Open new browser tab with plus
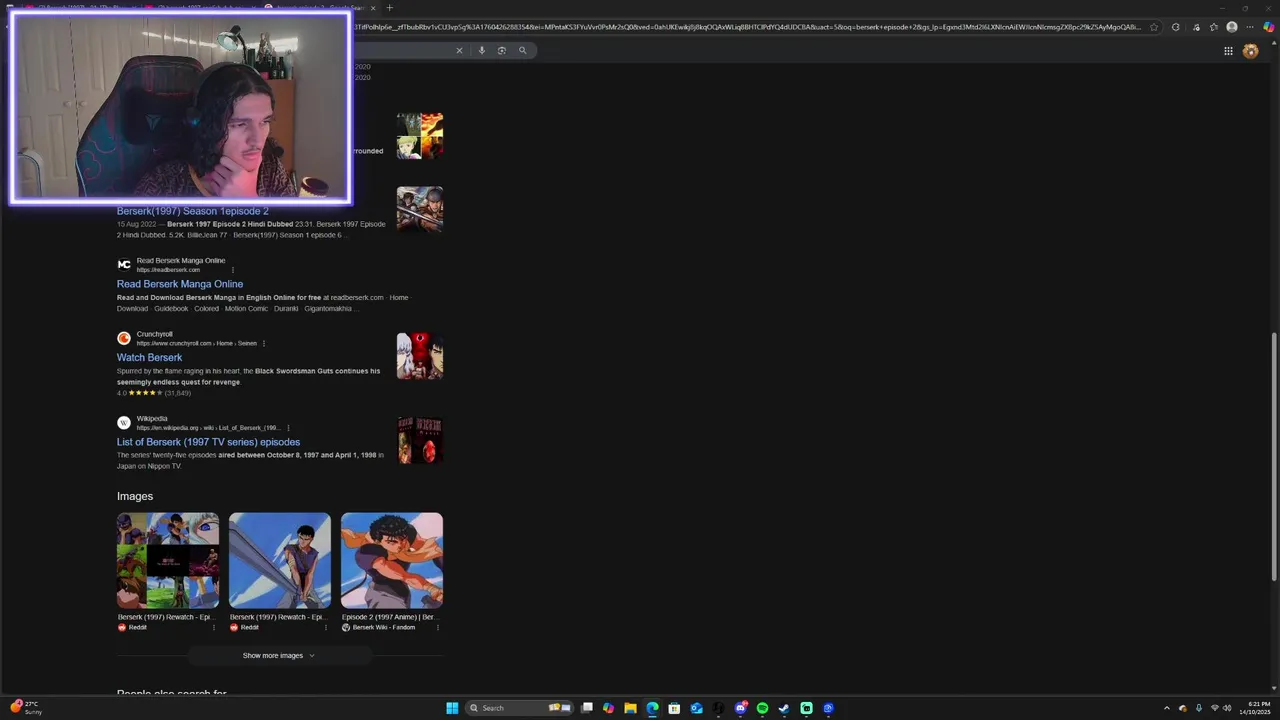The height and width of the screenshot is (720, 1280). (389, 8)
